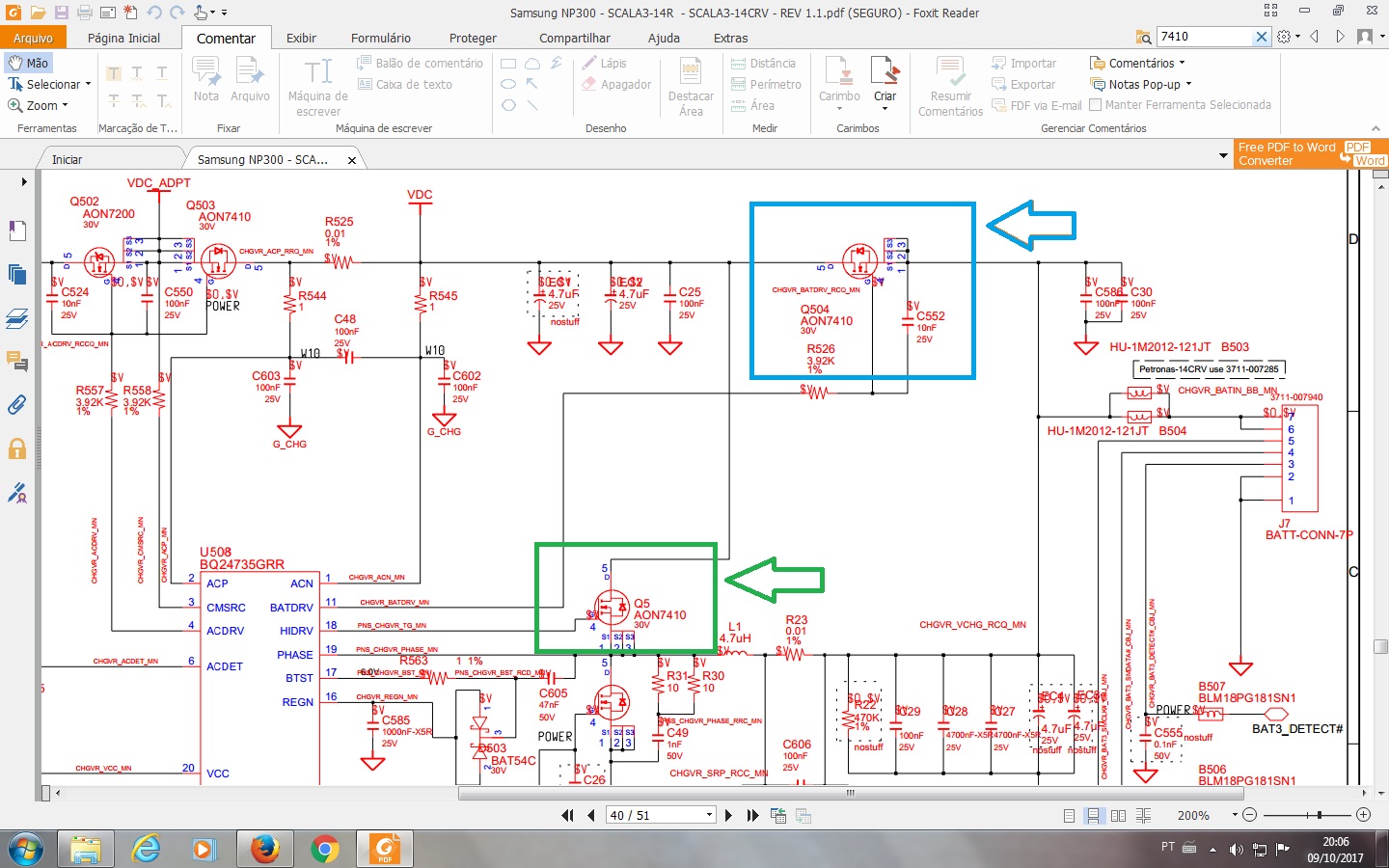Jump to first page button
This screenshot has width=1389, height=868.
[x=567, y=815]
